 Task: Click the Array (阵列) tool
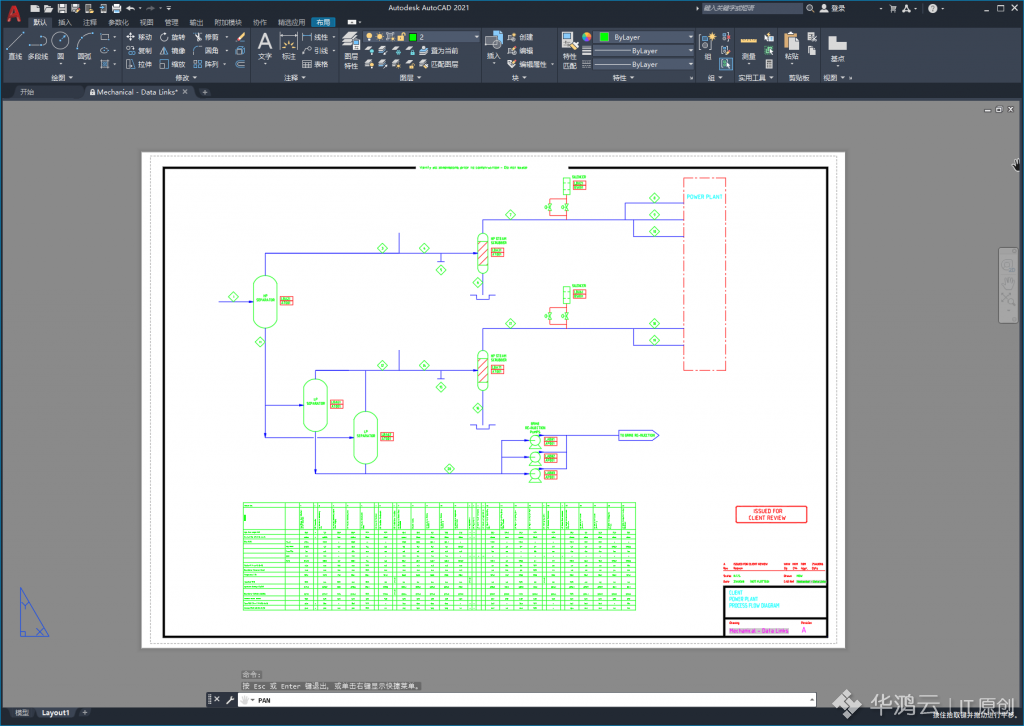pos(206,64)
